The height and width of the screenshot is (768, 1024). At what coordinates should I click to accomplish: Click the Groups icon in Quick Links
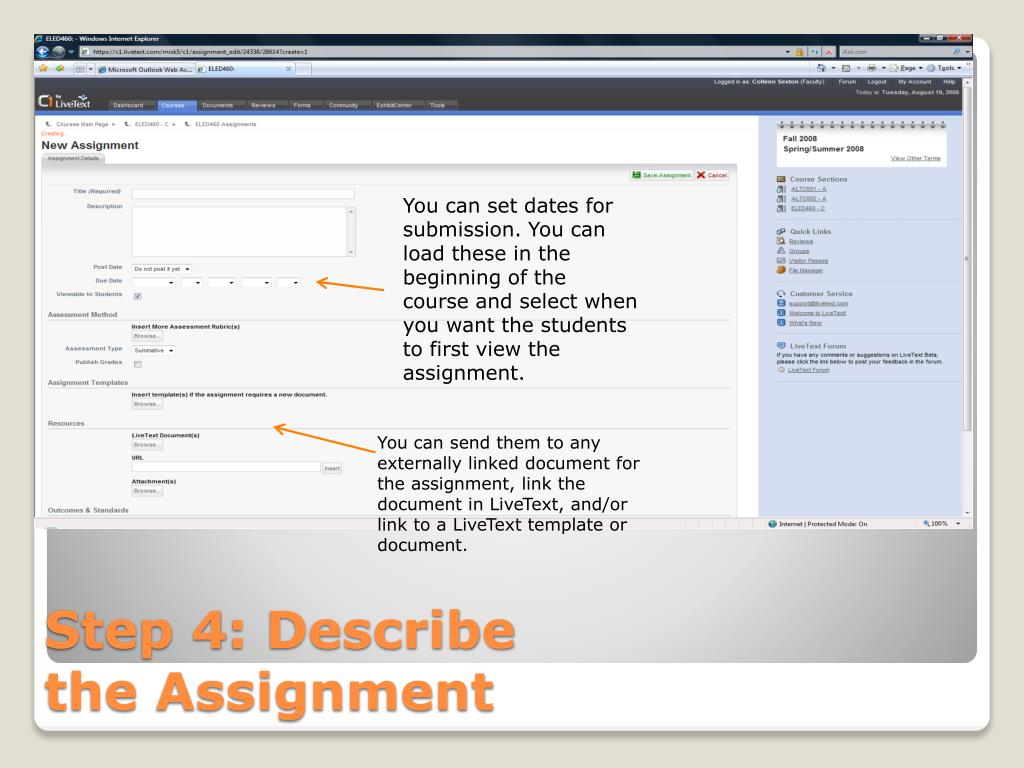pos(781,251)
